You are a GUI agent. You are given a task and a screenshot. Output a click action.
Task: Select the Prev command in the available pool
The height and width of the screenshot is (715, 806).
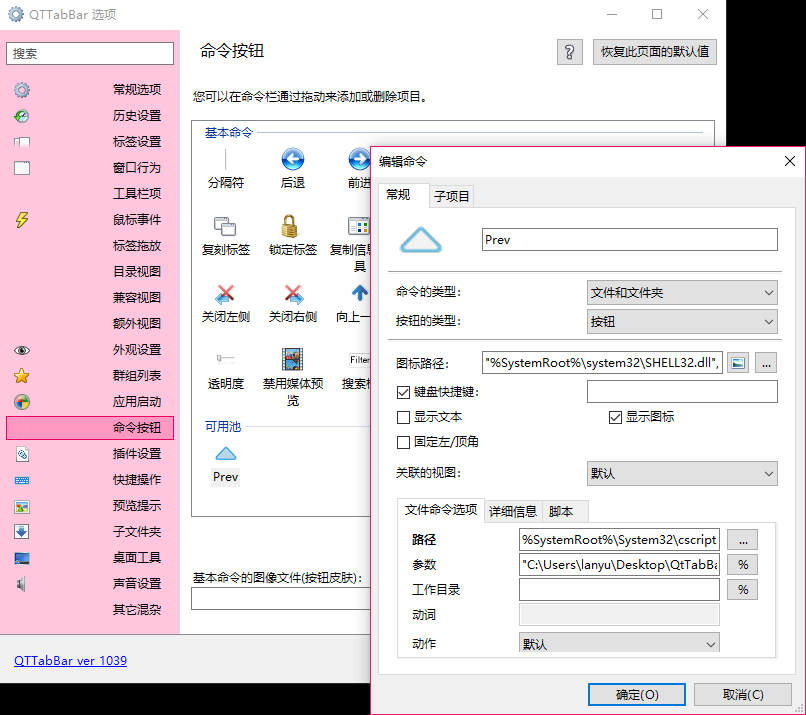pyautogui.click(x=226, y=465)
